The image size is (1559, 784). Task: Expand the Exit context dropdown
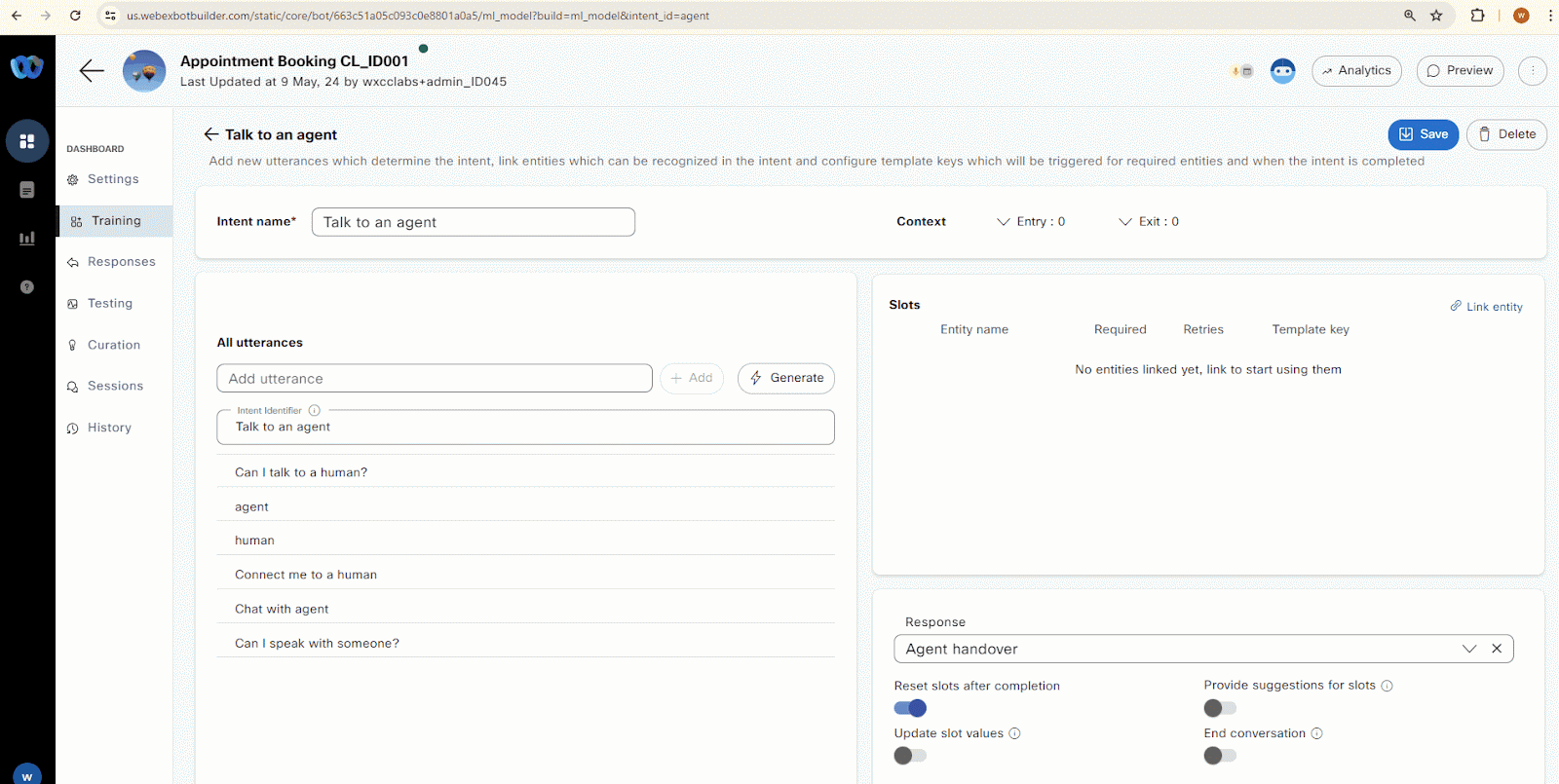coord(1148,222)
